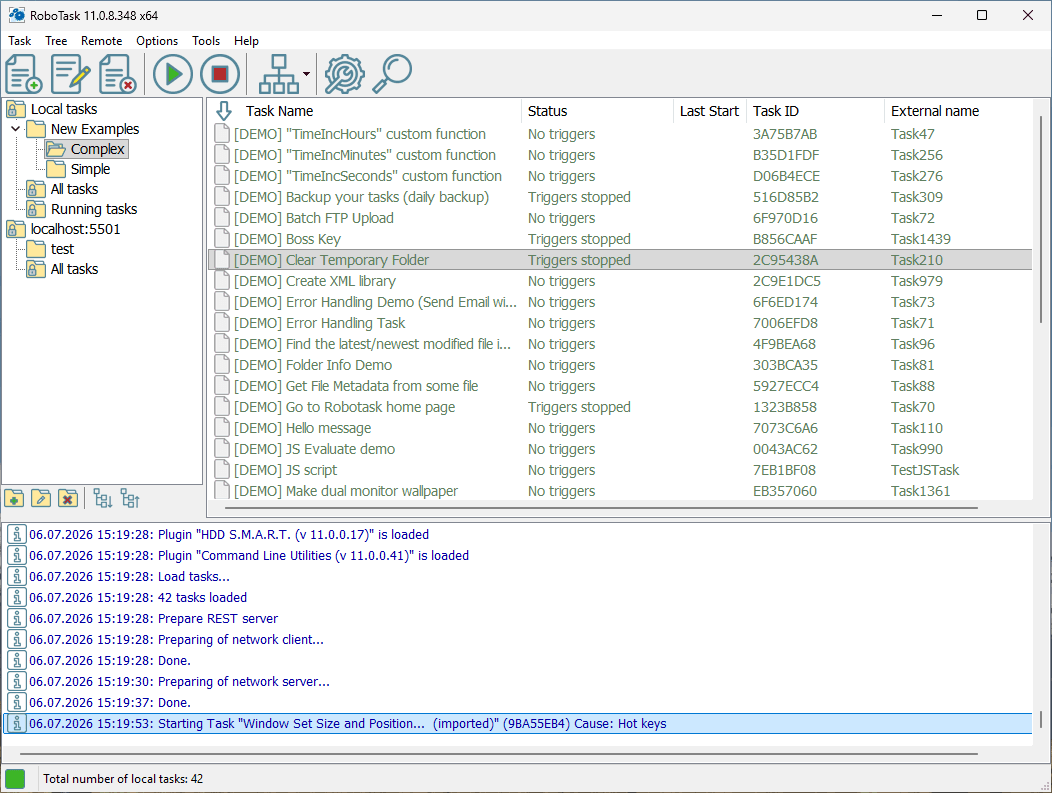Click the magnifying glass search icon
The image size is (1052, 793).
(x=392, y=74)
